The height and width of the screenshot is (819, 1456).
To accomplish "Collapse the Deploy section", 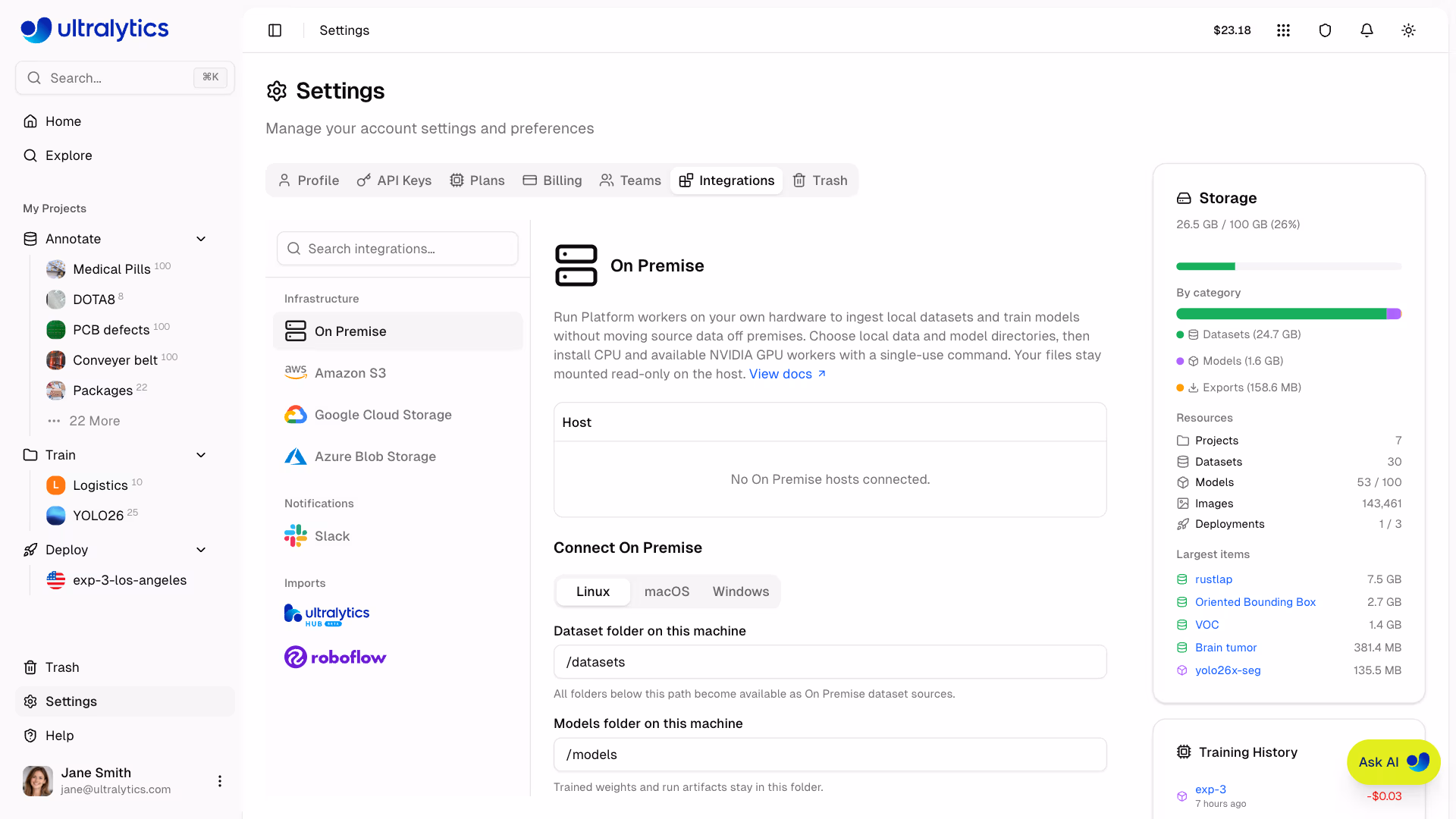I will pos(201,550).
